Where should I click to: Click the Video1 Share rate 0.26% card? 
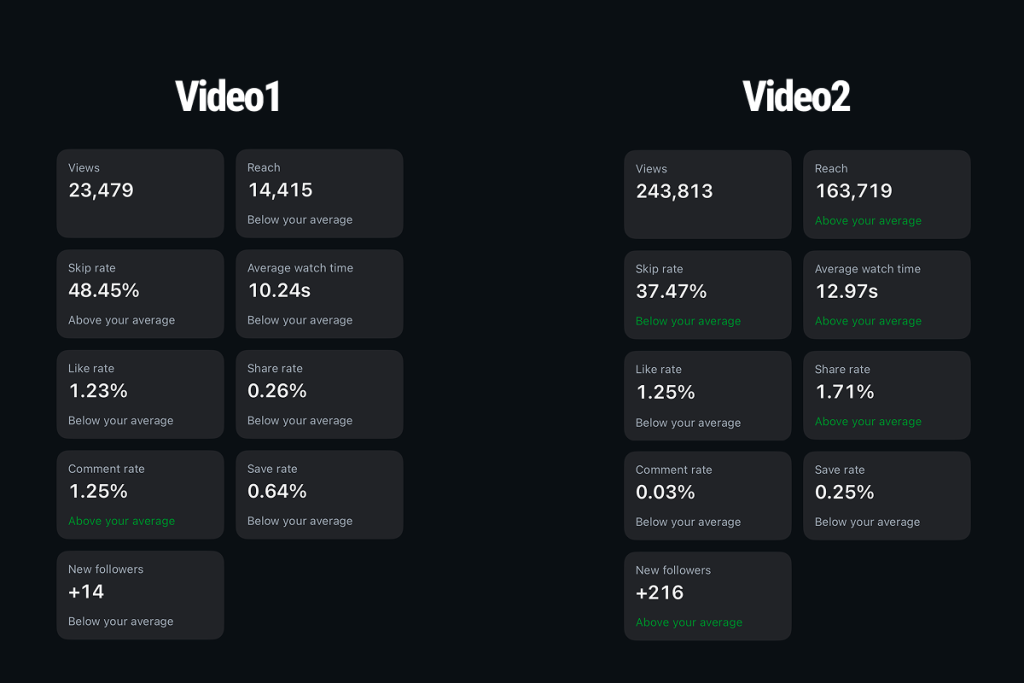pyautogui.click(x=319, y=394)
